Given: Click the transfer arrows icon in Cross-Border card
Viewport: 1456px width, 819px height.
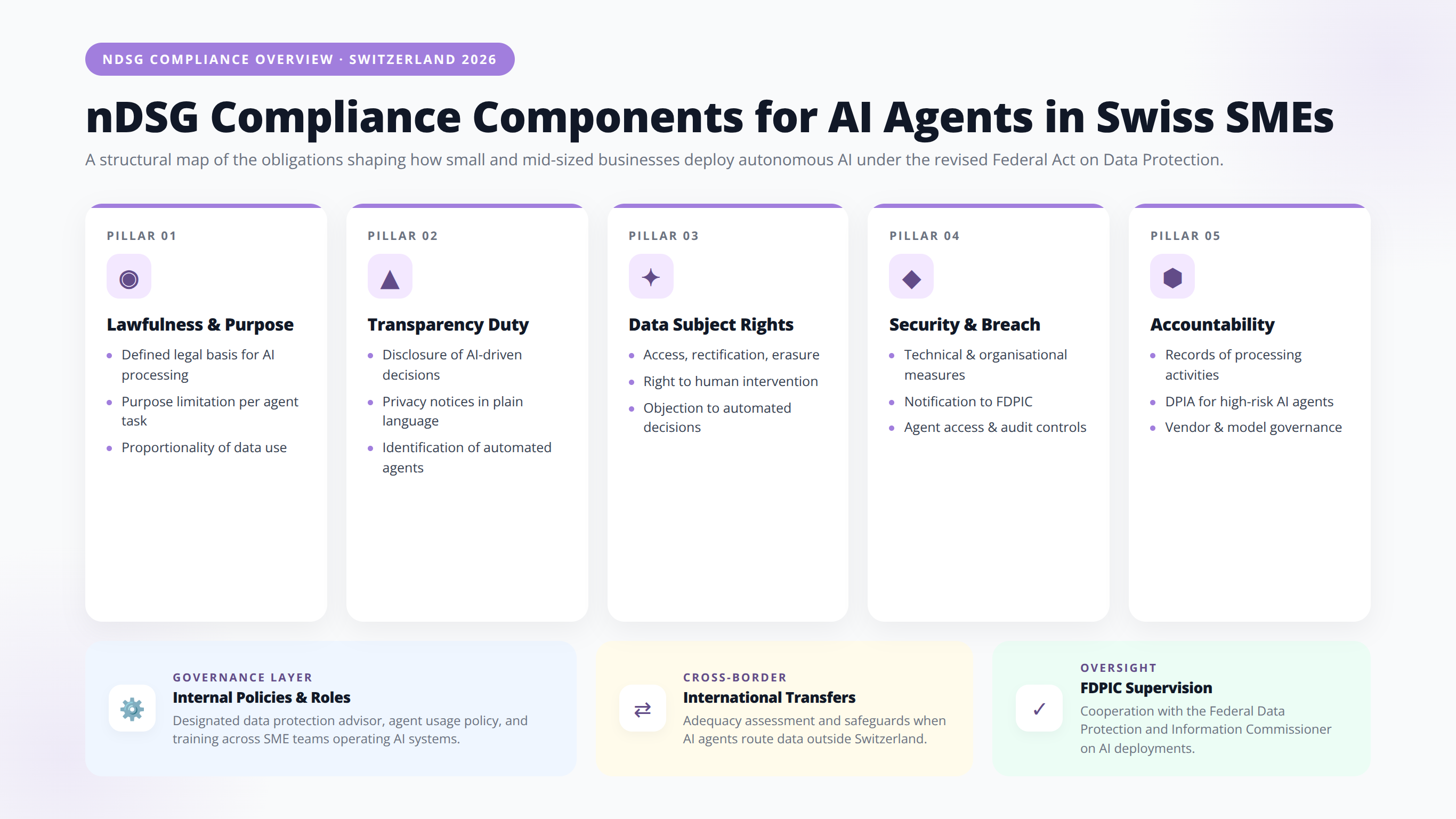Looking at the screenshot, I should [643, 708].
